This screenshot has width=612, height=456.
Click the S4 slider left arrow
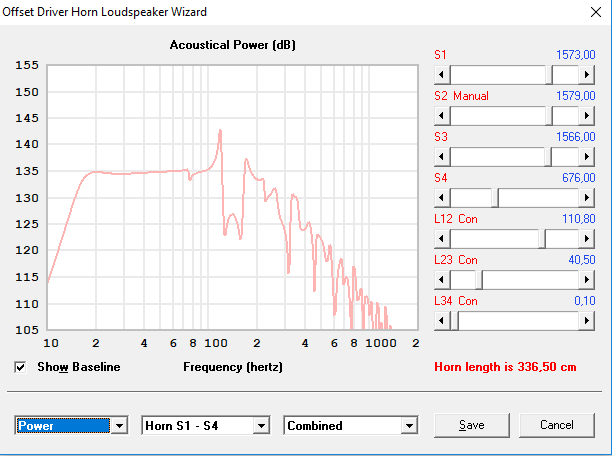[442, 198]
